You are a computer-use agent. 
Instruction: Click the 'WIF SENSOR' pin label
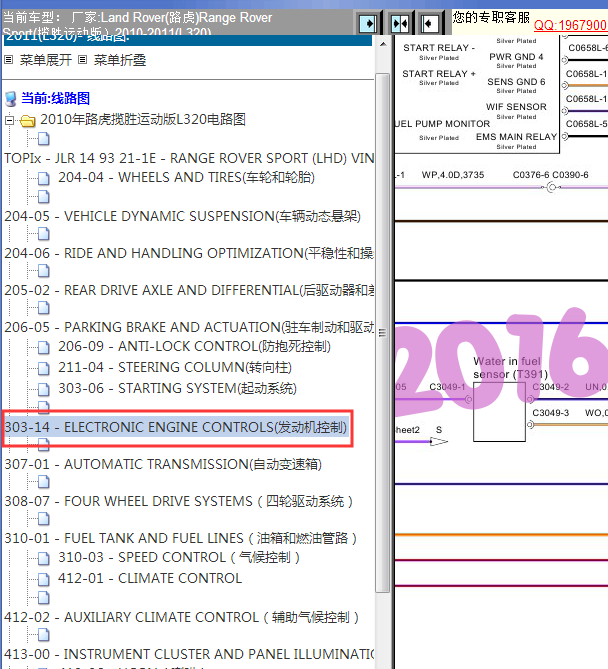point(516,107)
